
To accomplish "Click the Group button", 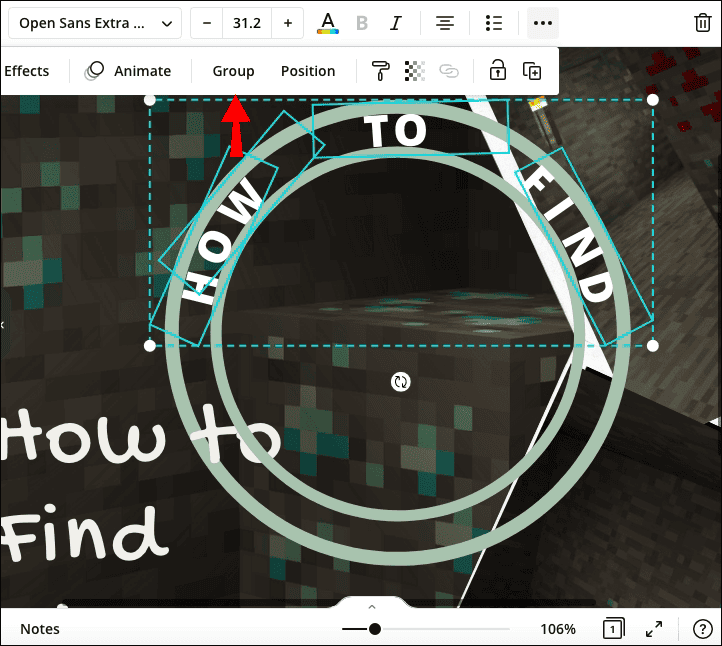I will [233, 71].
